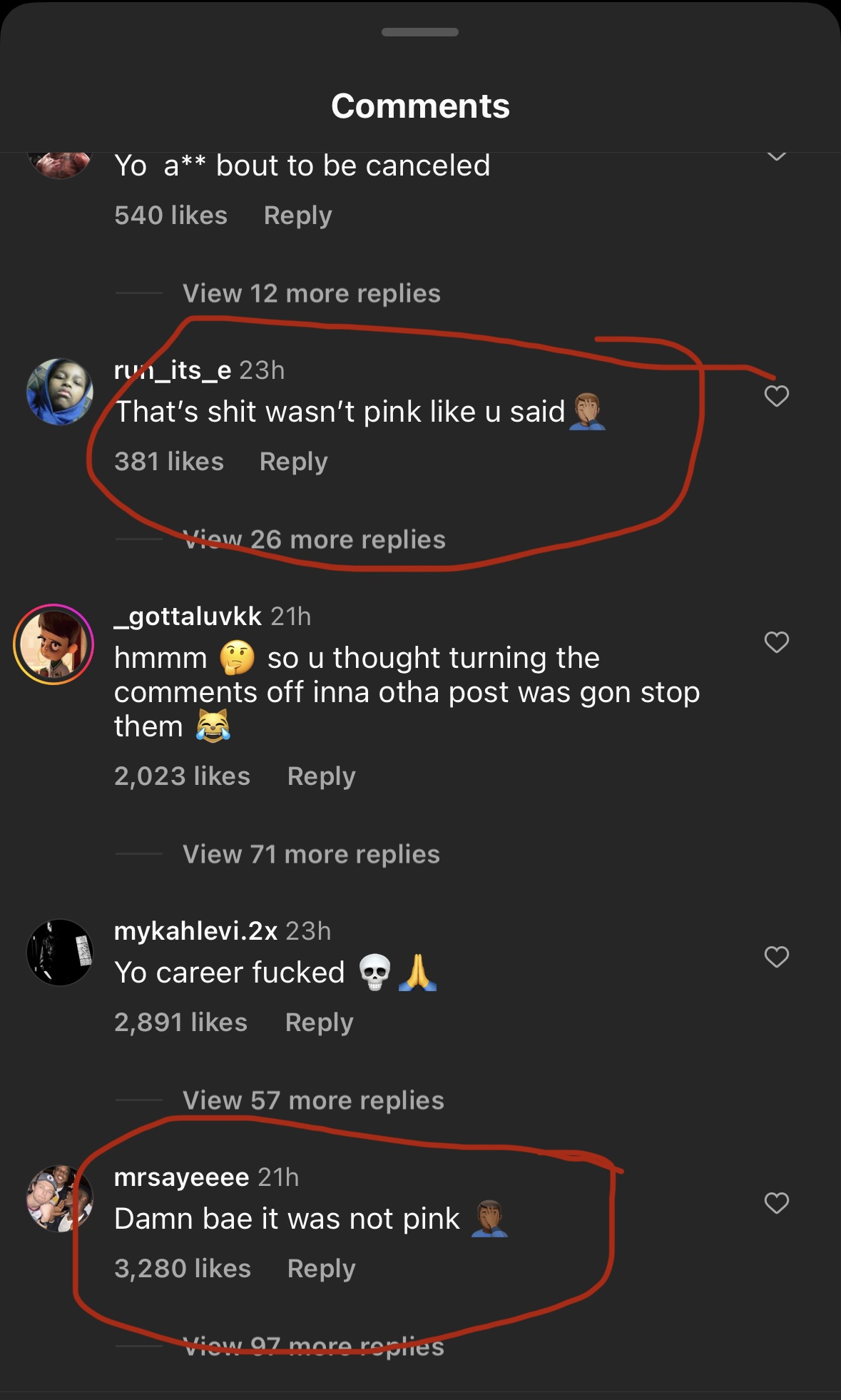
Task: Open mykahlevi.2x's profile avatar
Action: 60,953
